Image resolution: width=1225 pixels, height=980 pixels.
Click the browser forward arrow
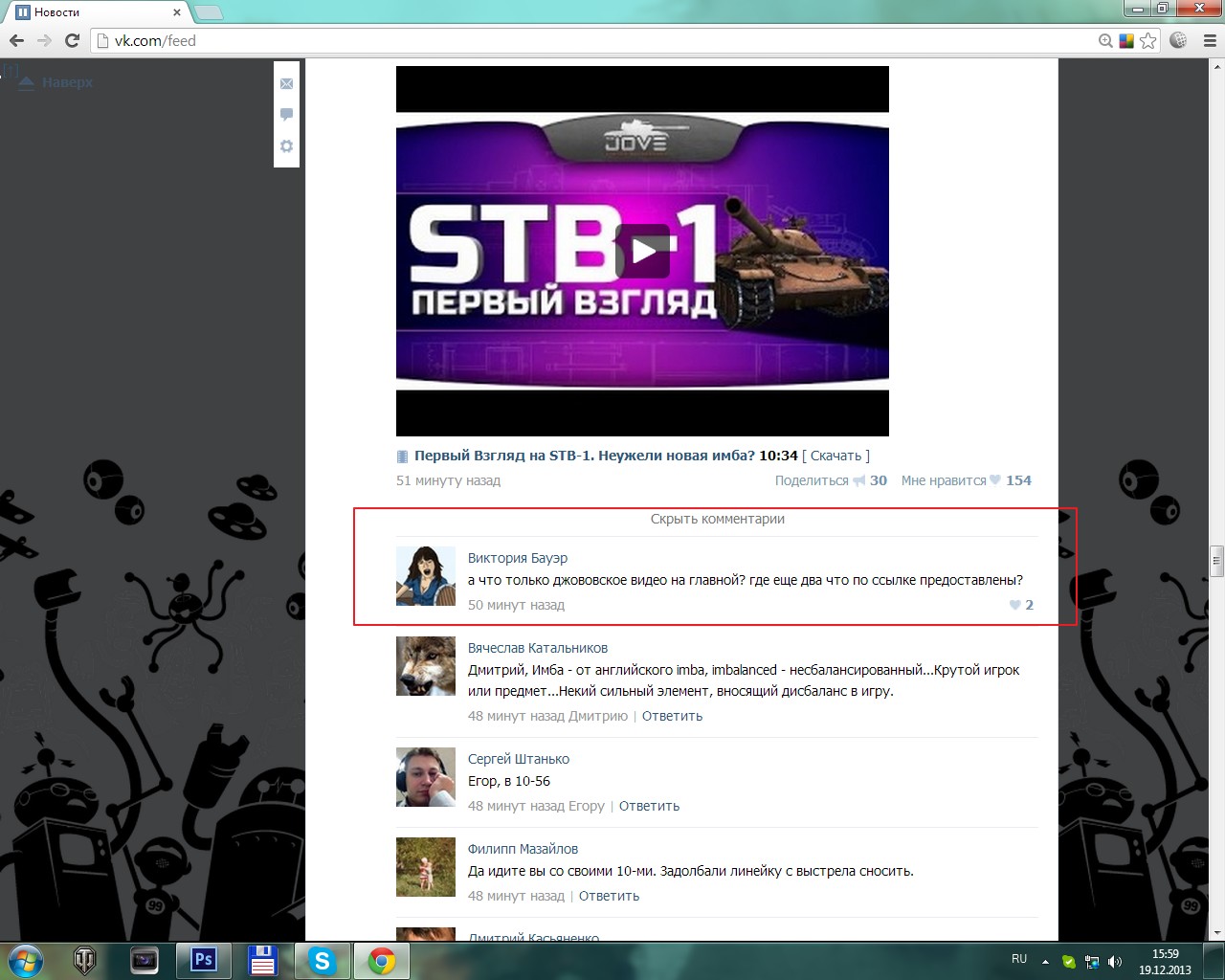click(44, 40)
